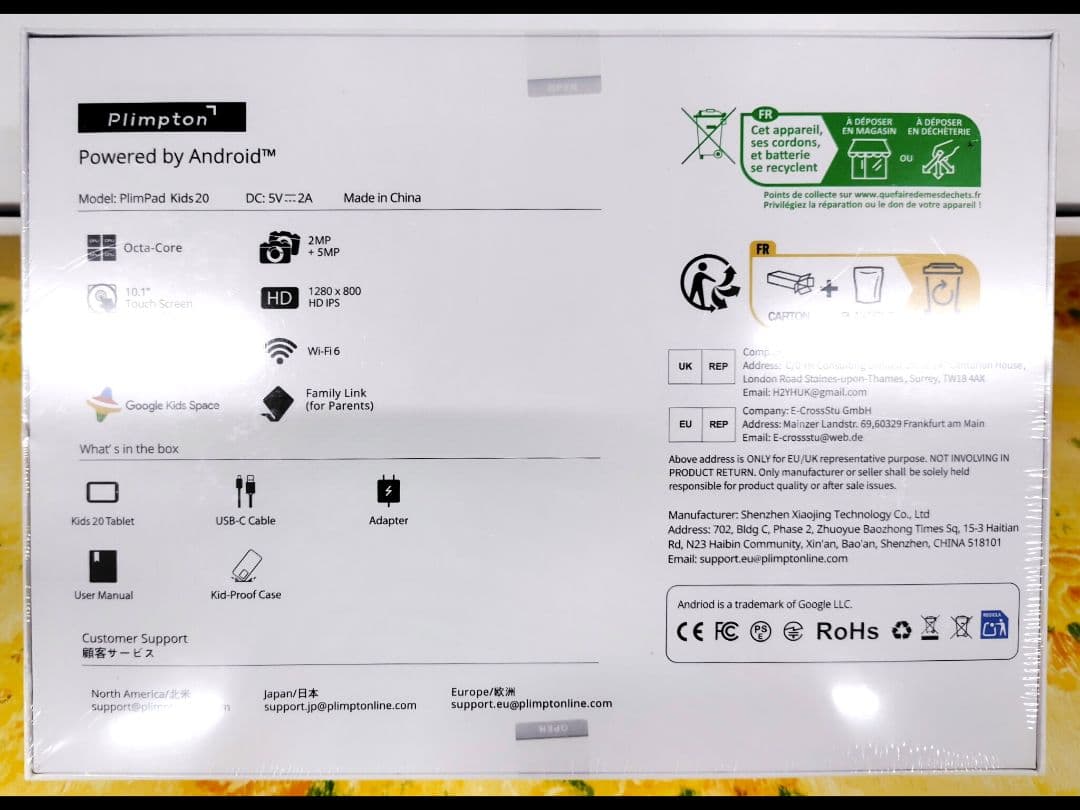Click the PSE circle mark
This screenshot has height=810, width=1080.
coord(760,632)
